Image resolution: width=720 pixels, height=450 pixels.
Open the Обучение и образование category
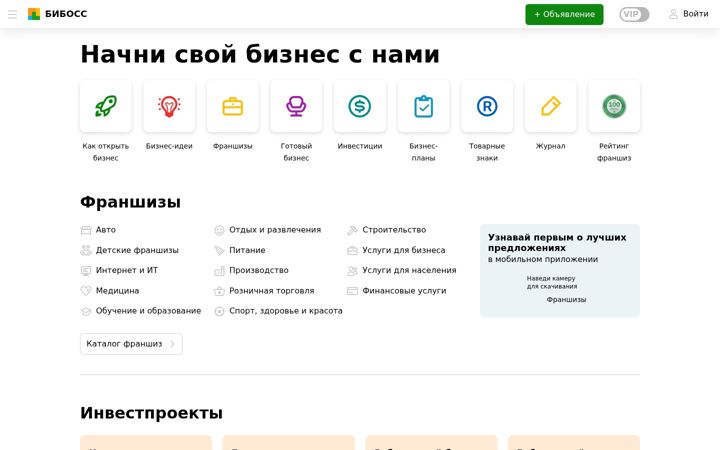(x=148, y=311)
